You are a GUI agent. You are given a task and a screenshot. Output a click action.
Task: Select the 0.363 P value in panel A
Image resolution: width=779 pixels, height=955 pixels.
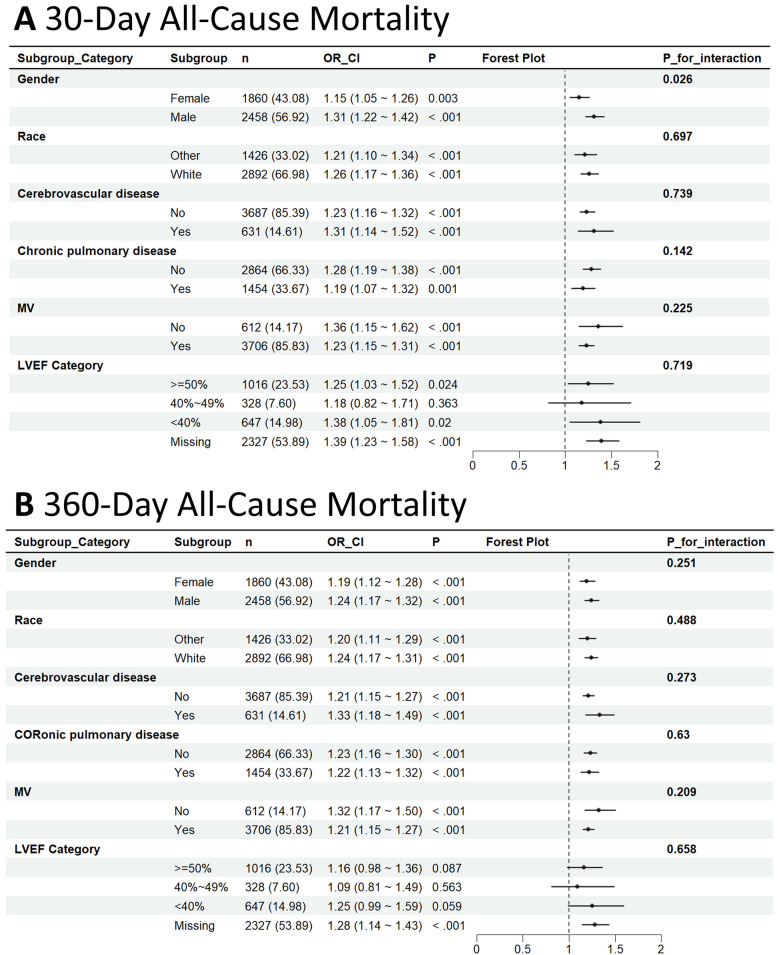click(x=443, y=403)
